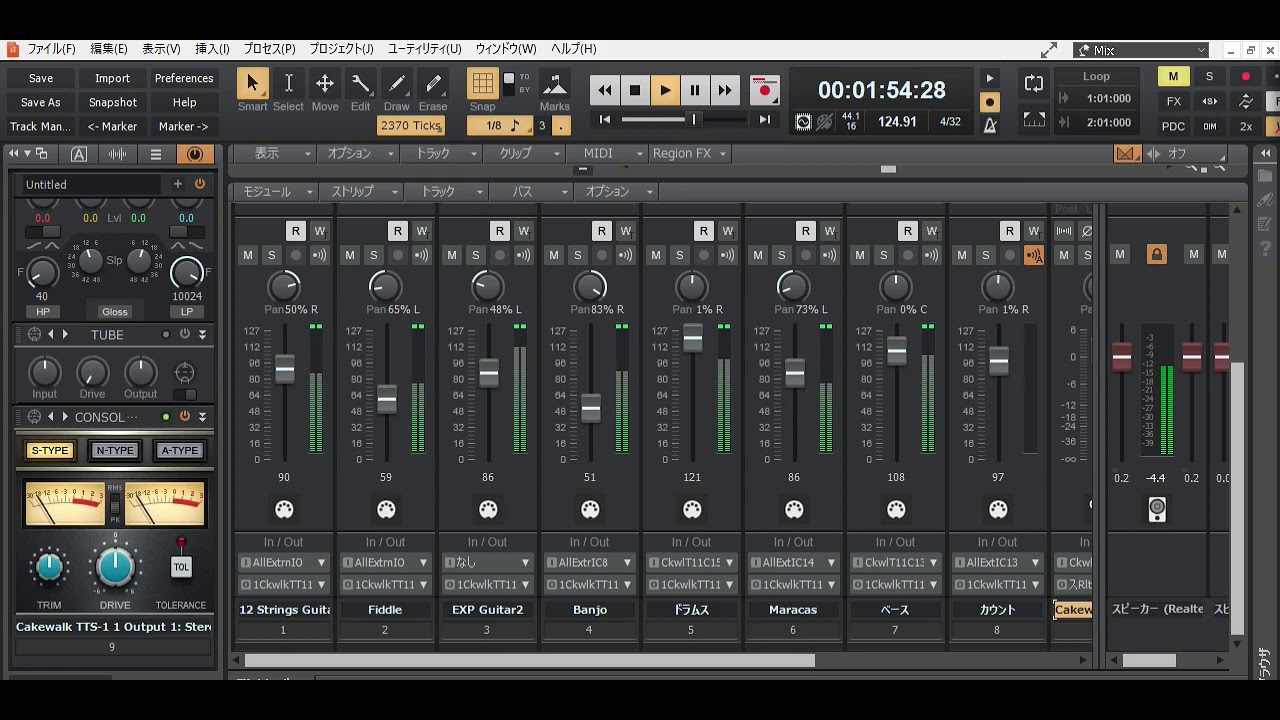Screen dimensions: 1280x720
Task: Open the ヘルプ(H) menu
Action: tap(574, 49)
